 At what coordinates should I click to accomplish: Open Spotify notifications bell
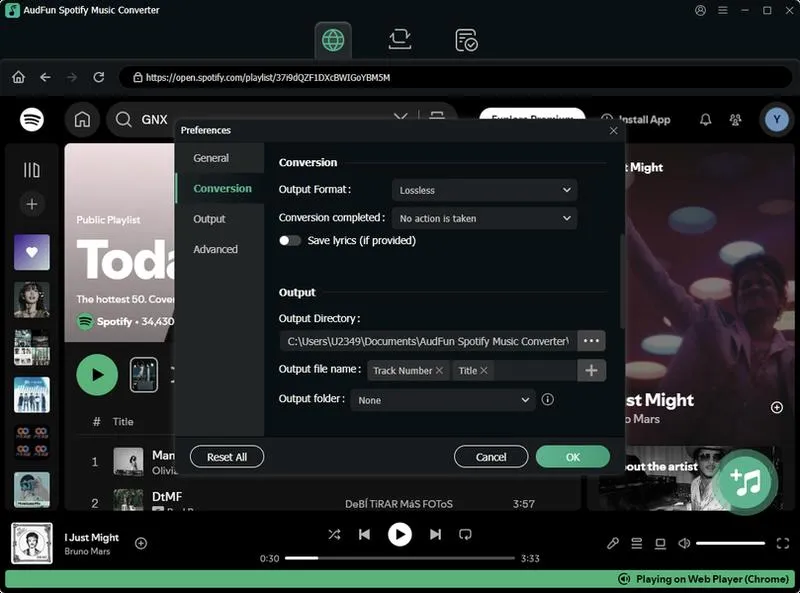click(x=705, y=119)
